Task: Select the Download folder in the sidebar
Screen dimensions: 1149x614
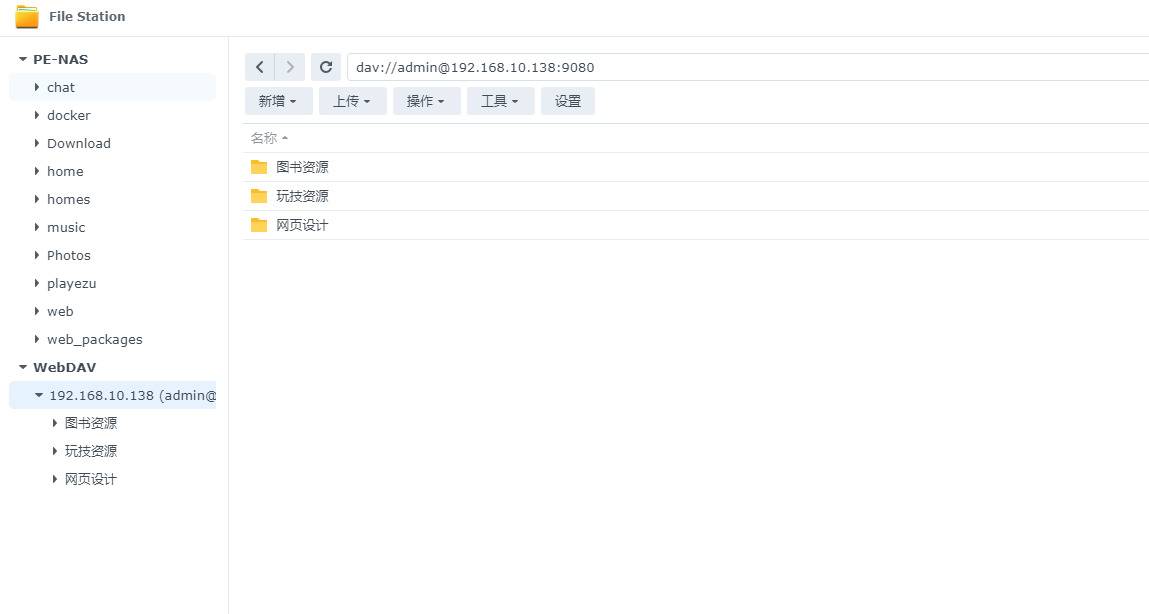Action: [78, 143]
